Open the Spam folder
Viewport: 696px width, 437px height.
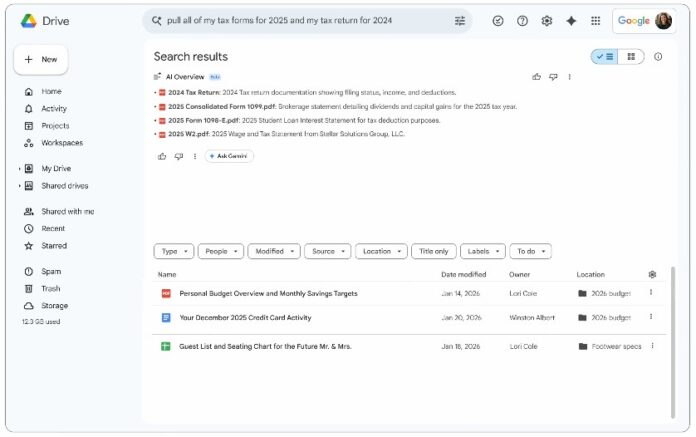pyautogui.click(x=51, y=272)
